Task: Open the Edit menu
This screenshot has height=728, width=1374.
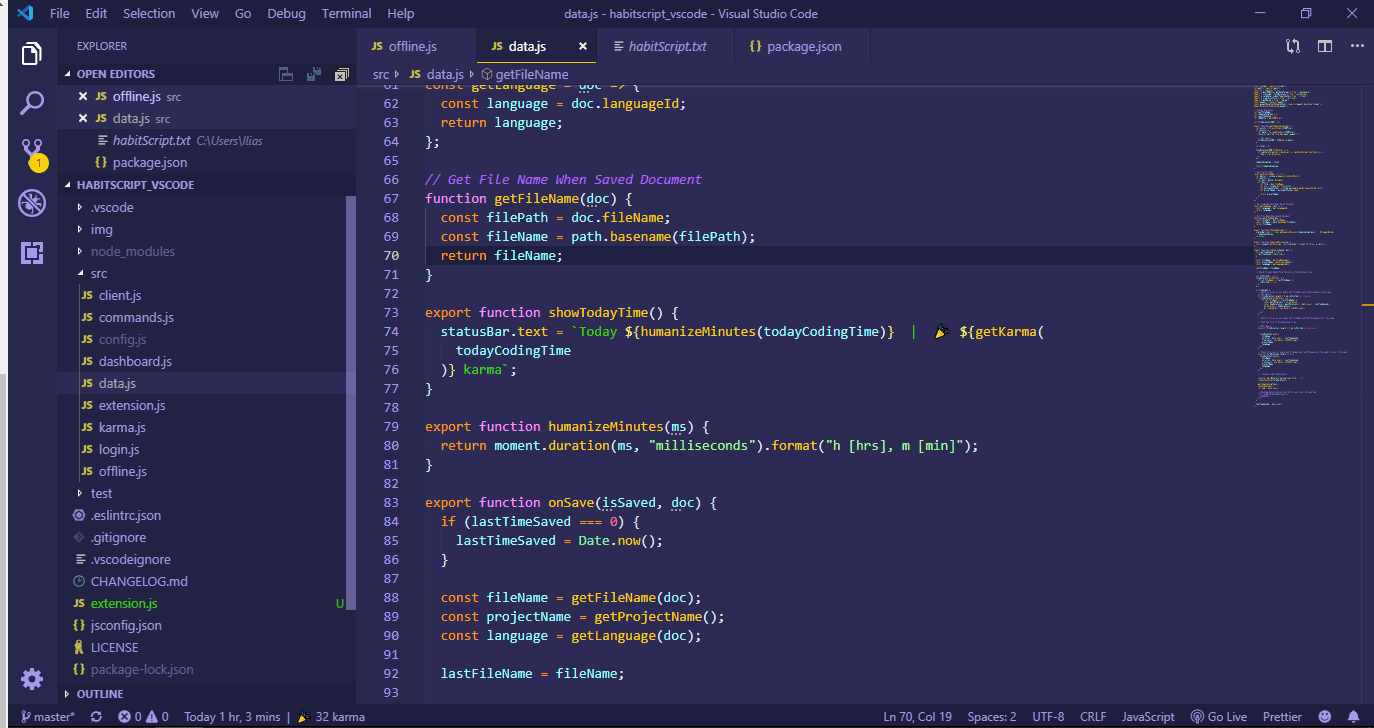Action: coord(96,14)
